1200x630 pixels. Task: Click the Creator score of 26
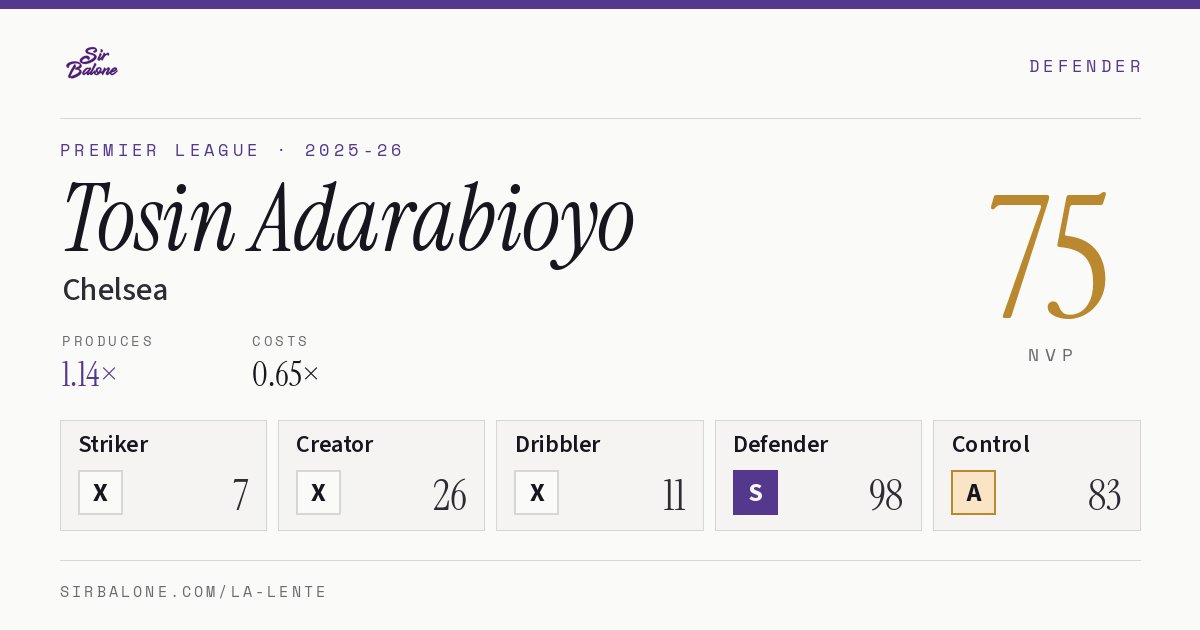(450, 495)
